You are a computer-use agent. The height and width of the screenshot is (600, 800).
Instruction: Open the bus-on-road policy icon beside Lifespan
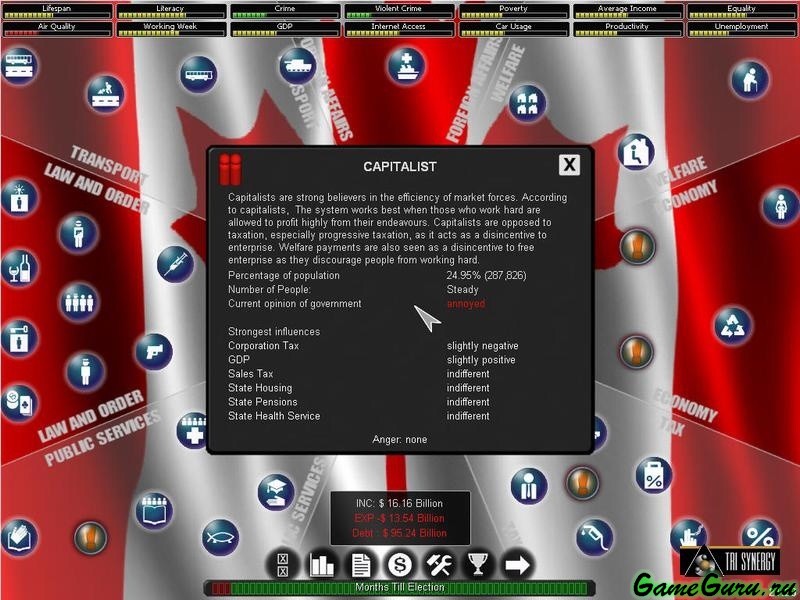(19, 65)
